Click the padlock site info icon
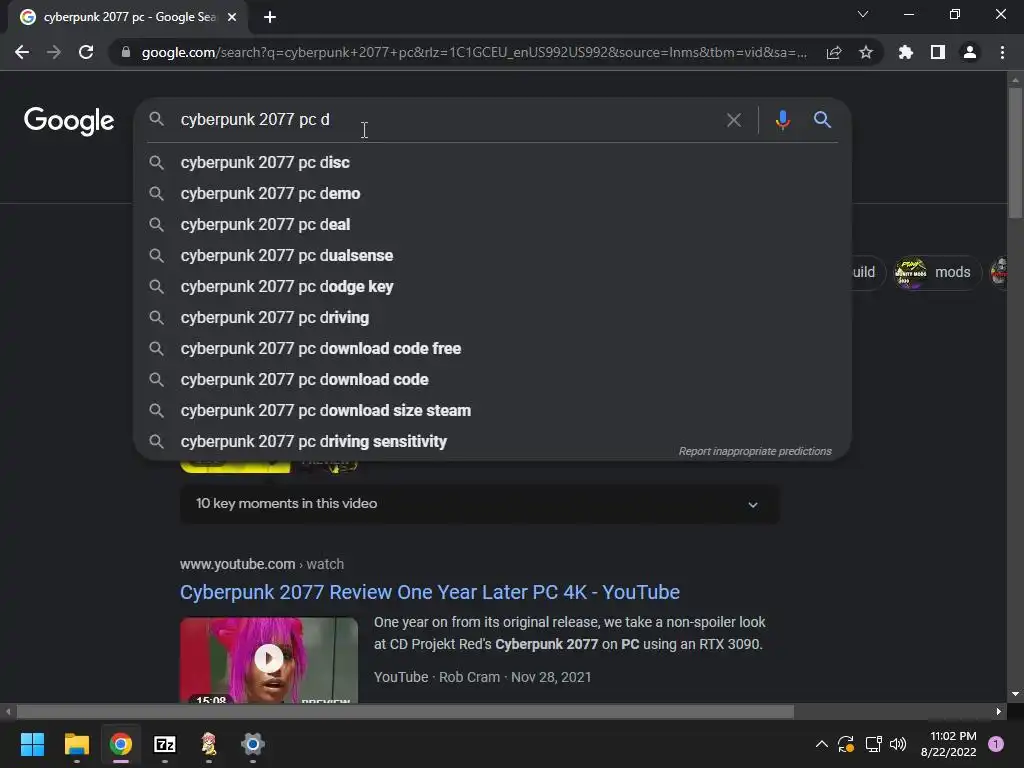Screen dimensions: 1024x768 point(126,52)
